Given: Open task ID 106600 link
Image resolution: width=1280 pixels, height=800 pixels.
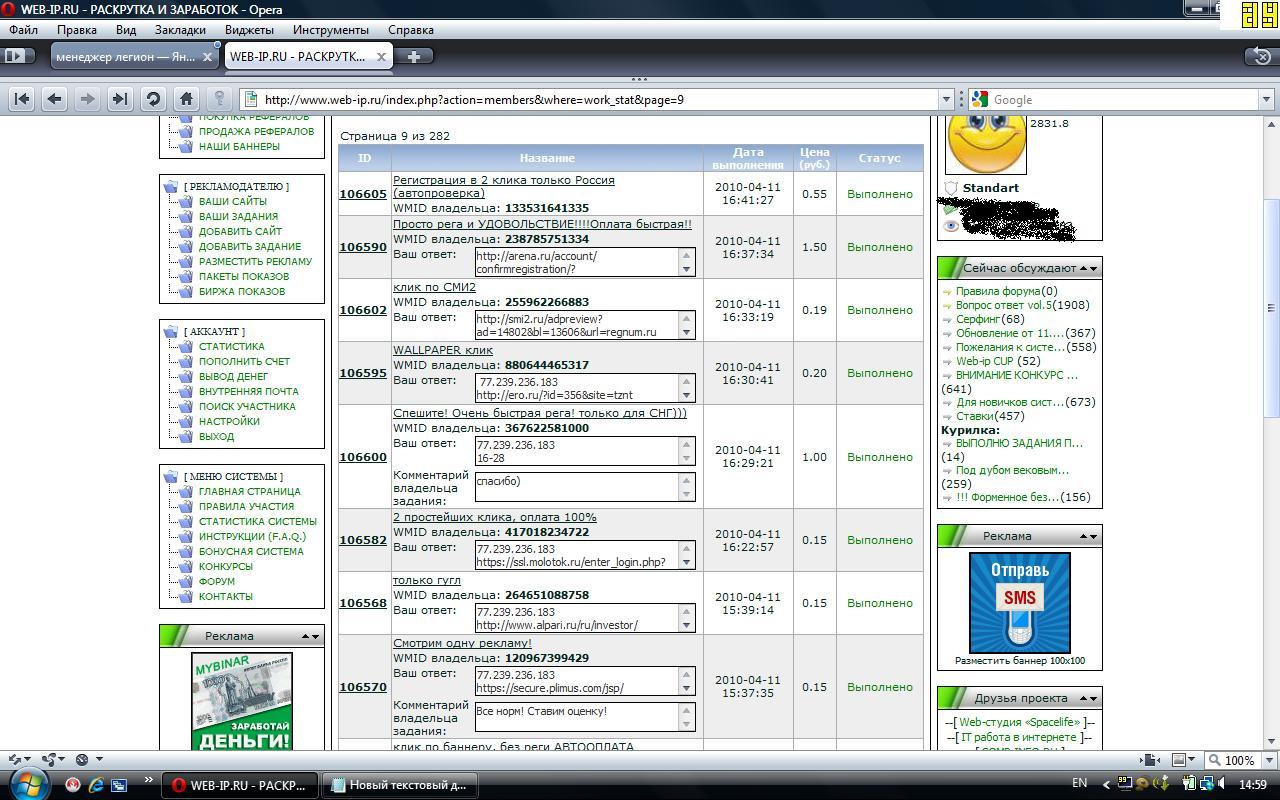Looking at the screenshot, I should coord(363,457).
